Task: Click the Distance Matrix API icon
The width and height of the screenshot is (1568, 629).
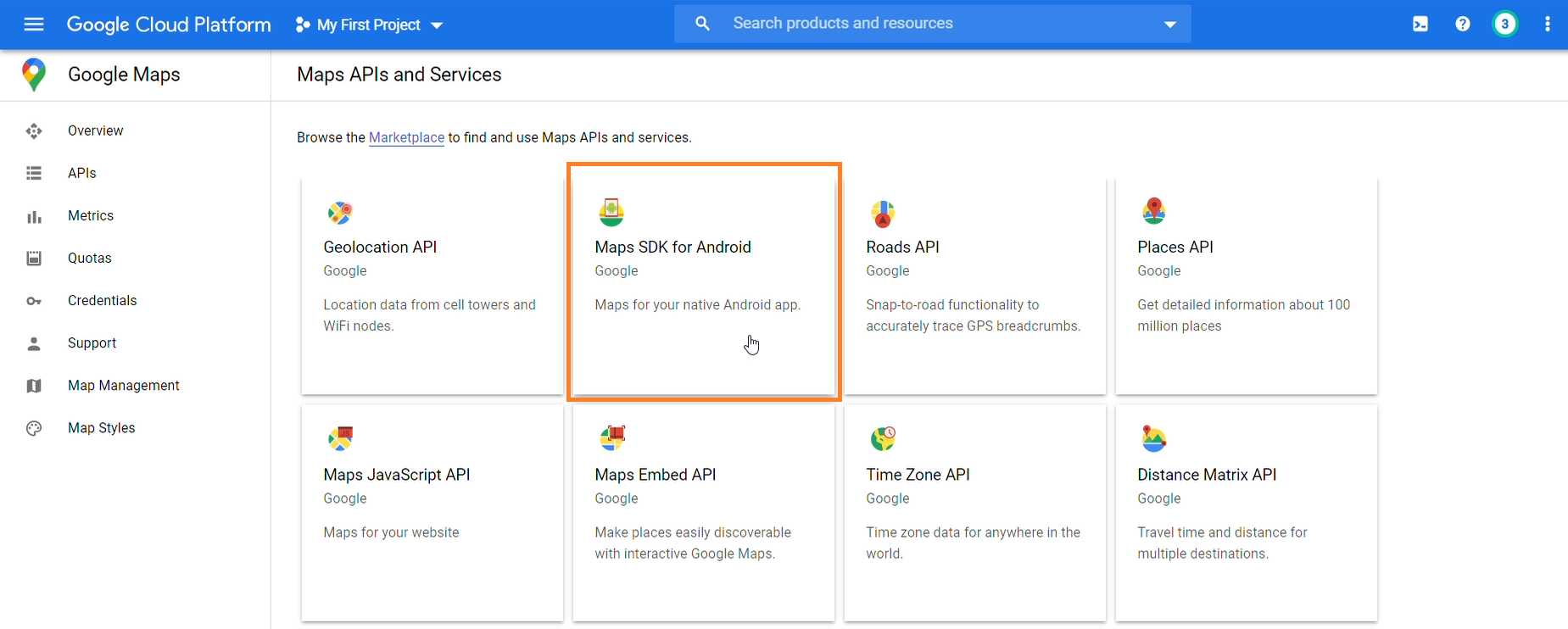Action: pos(1154,438)
